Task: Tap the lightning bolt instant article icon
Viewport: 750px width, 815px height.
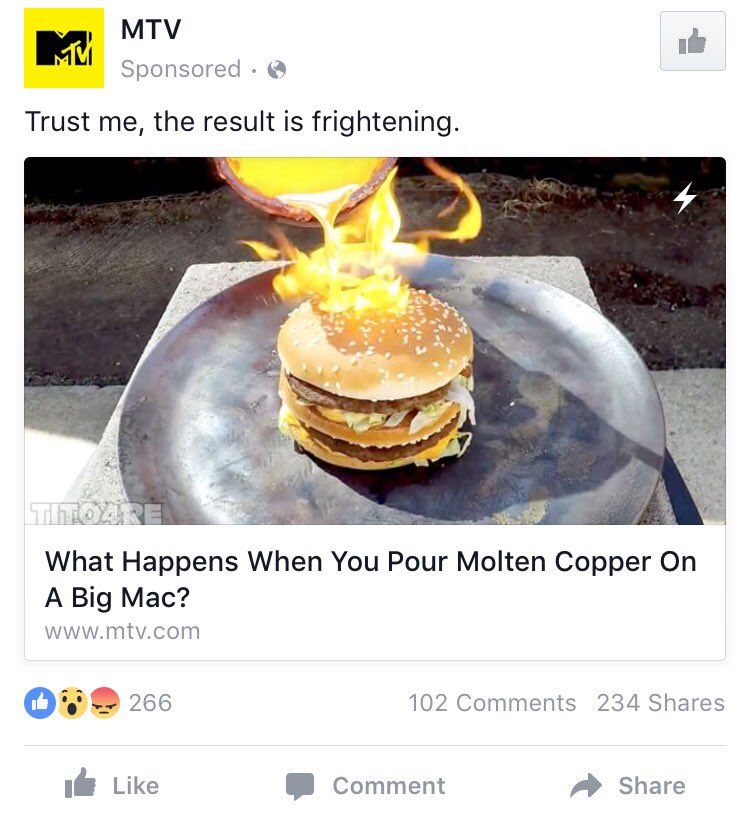Action: tap(685, 198)
